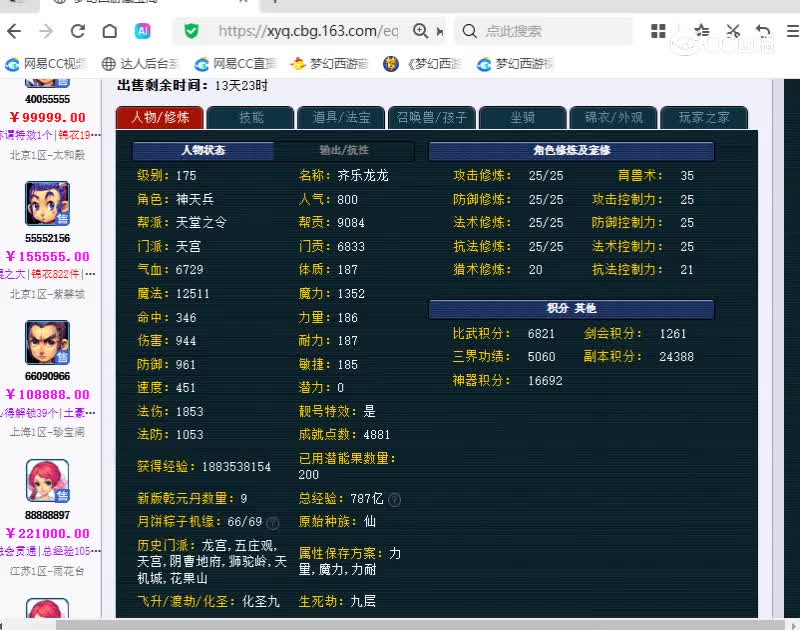The image size is (800, 630).
Task: Open the apps grid icon
Action: tap(658, 31)
